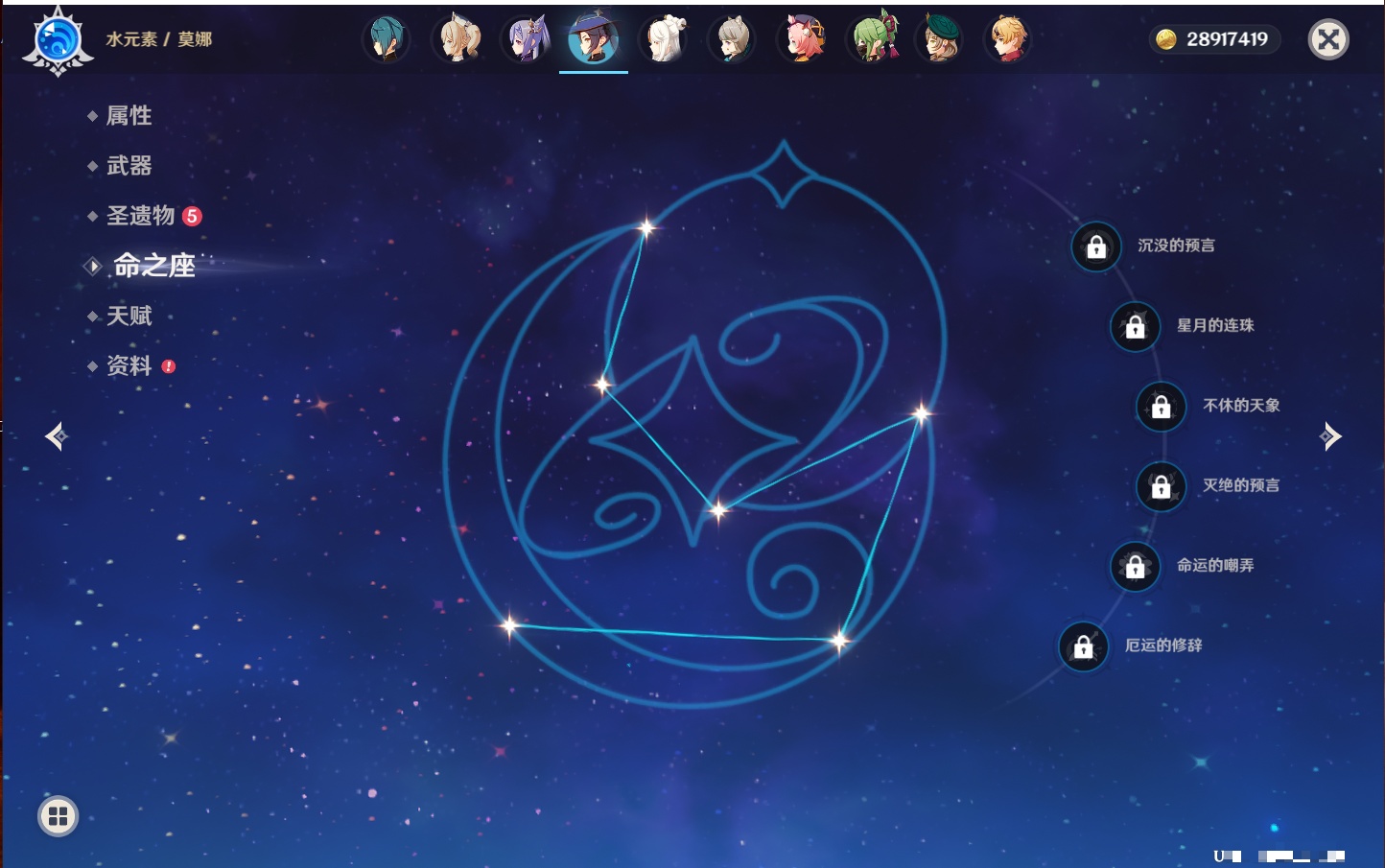Open the grid overview button

point(58,816)
